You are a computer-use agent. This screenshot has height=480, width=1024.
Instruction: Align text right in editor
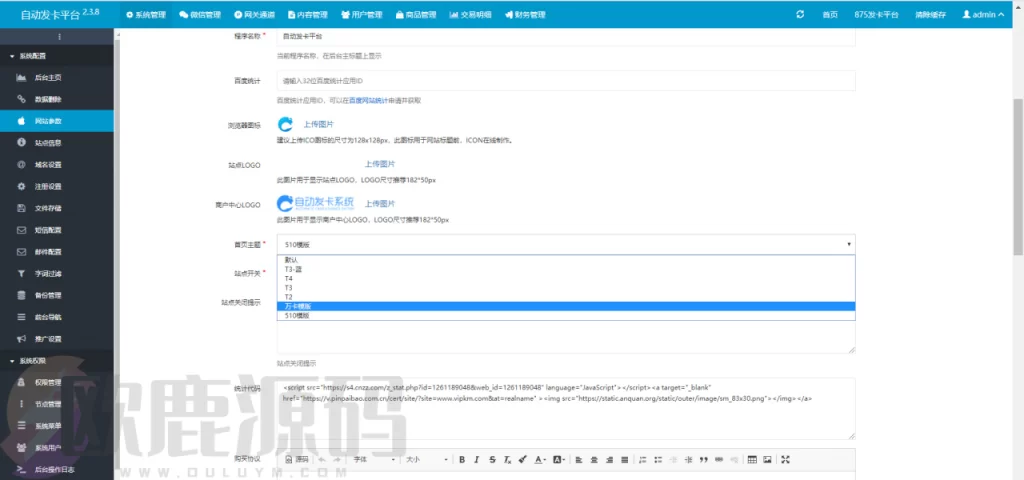coord(609,460)
